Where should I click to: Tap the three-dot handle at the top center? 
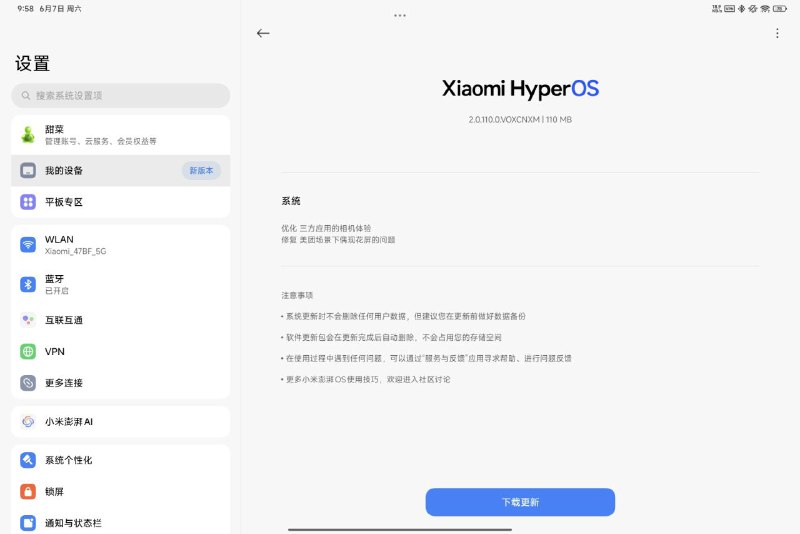coord(400,15)
